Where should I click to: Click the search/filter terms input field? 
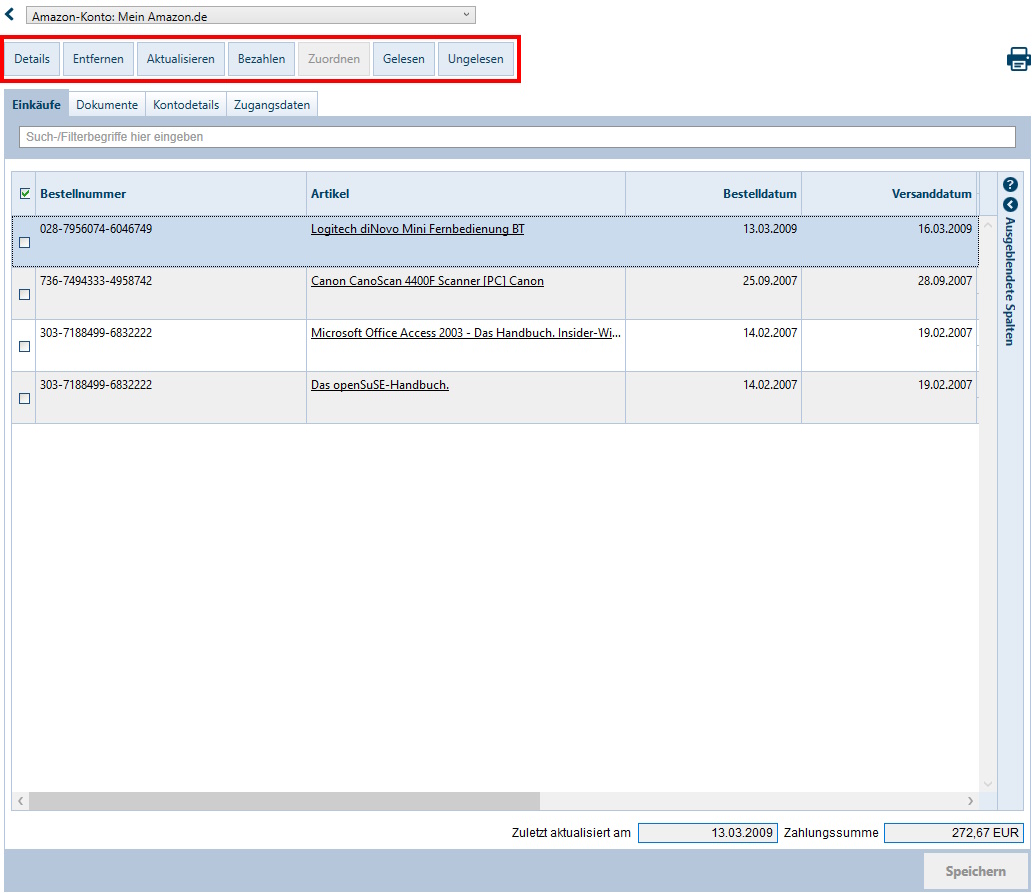click(517, 136)
